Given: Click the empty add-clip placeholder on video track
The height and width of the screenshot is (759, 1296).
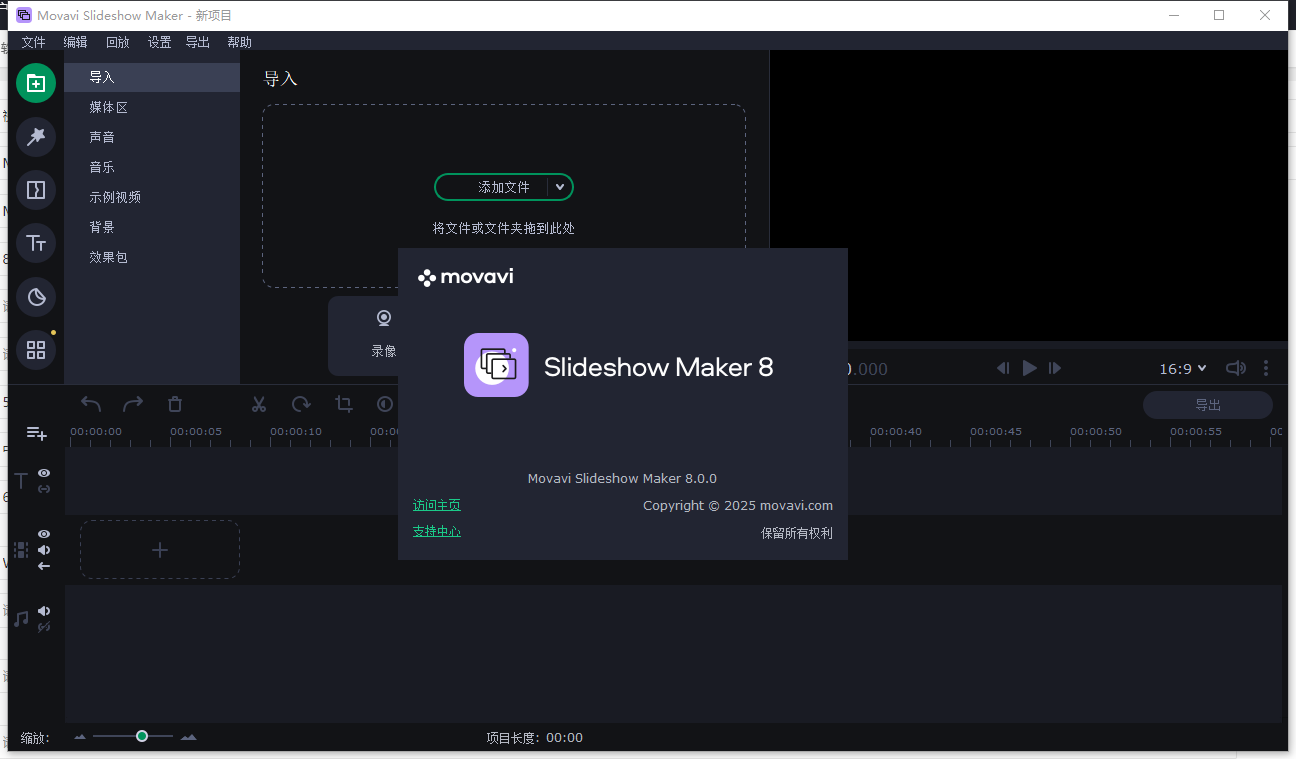Looking at the screenshot, I should (160, 549).
